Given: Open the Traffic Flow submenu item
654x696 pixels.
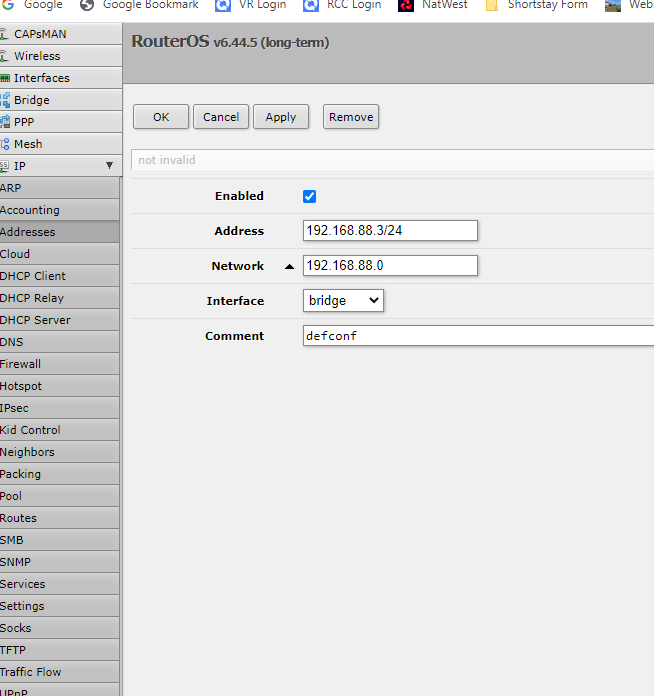Looking at the screenshot, I should 59,672.
